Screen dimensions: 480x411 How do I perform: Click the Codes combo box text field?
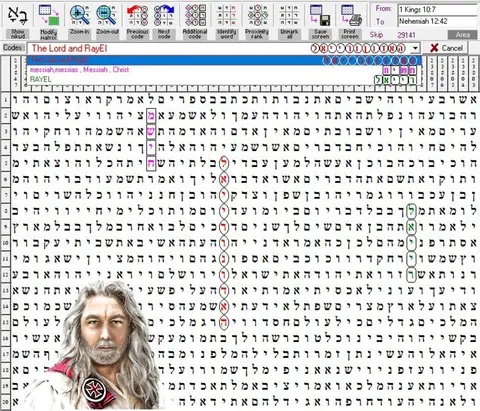click(x=218, y=48)
